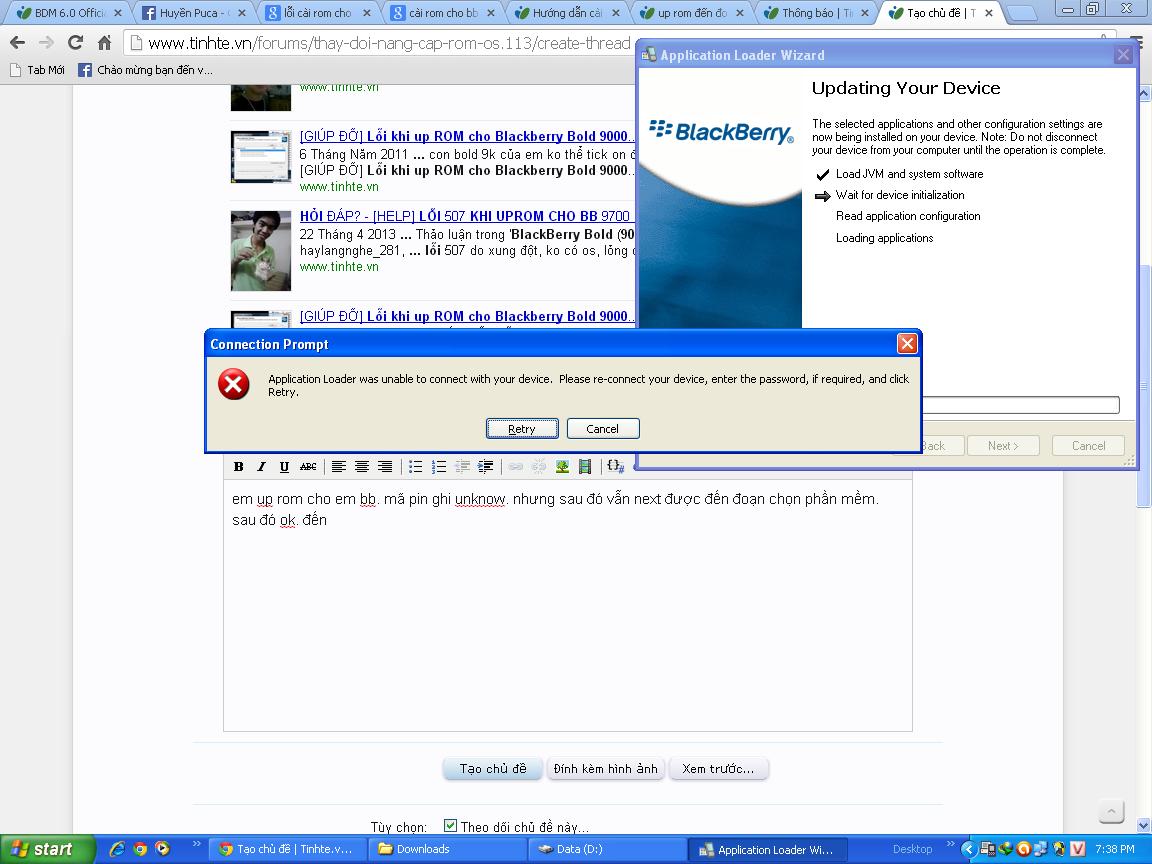Open Chrome home page button
Viewport: 1152px width, 864px height.
104,43
